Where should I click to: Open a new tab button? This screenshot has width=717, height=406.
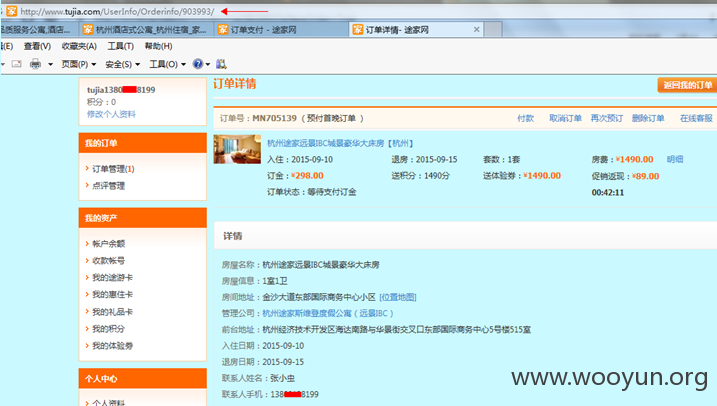tap(493, 30)
